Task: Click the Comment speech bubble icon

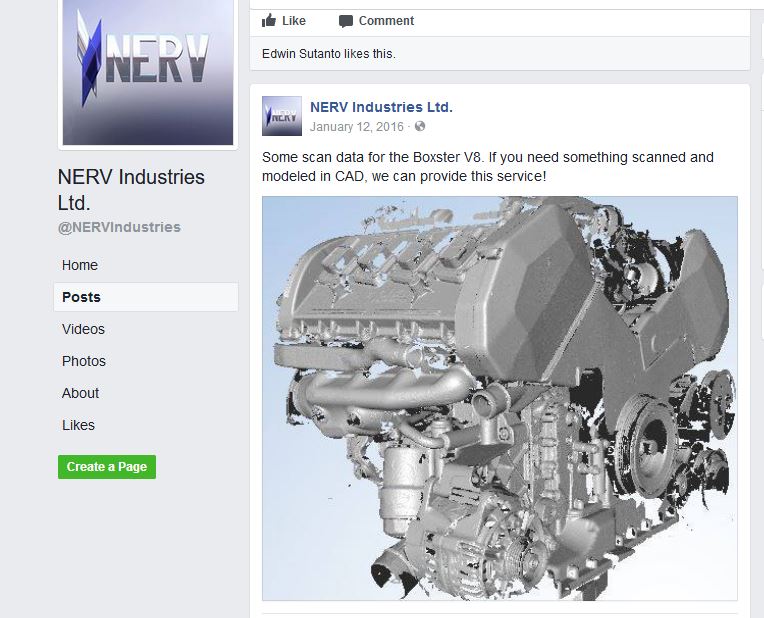Action: (346, 21)
